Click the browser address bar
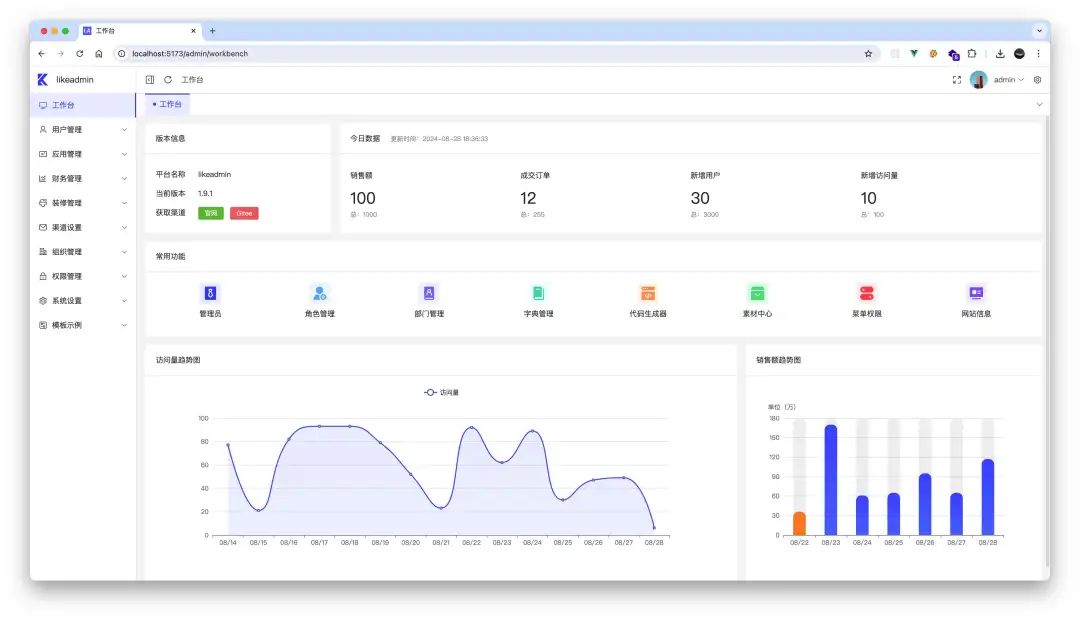The width and height of the screenshot is (1080, 620). pyautogui.click(x=490, y=54)
